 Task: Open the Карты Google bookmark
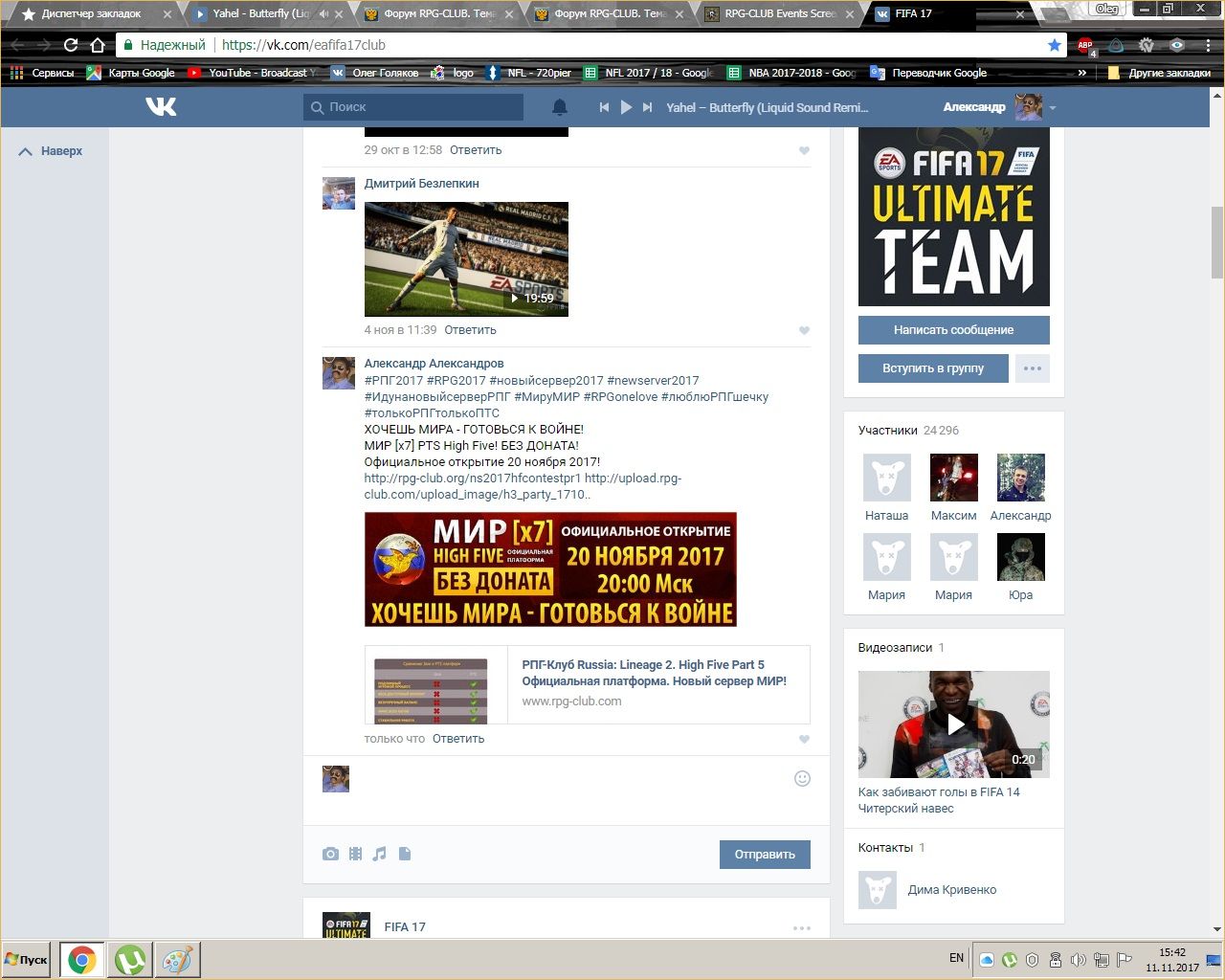131,73
